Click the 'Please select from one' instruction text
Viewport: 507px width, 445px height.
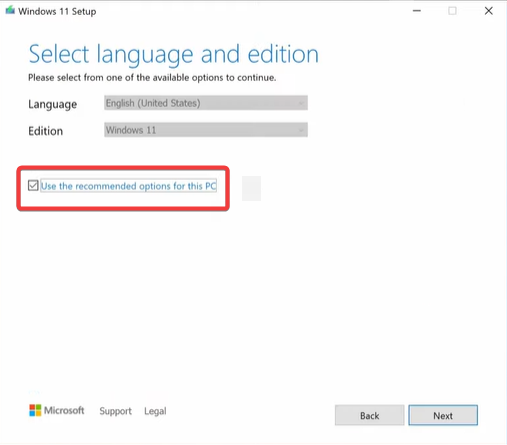coord(152,78)
